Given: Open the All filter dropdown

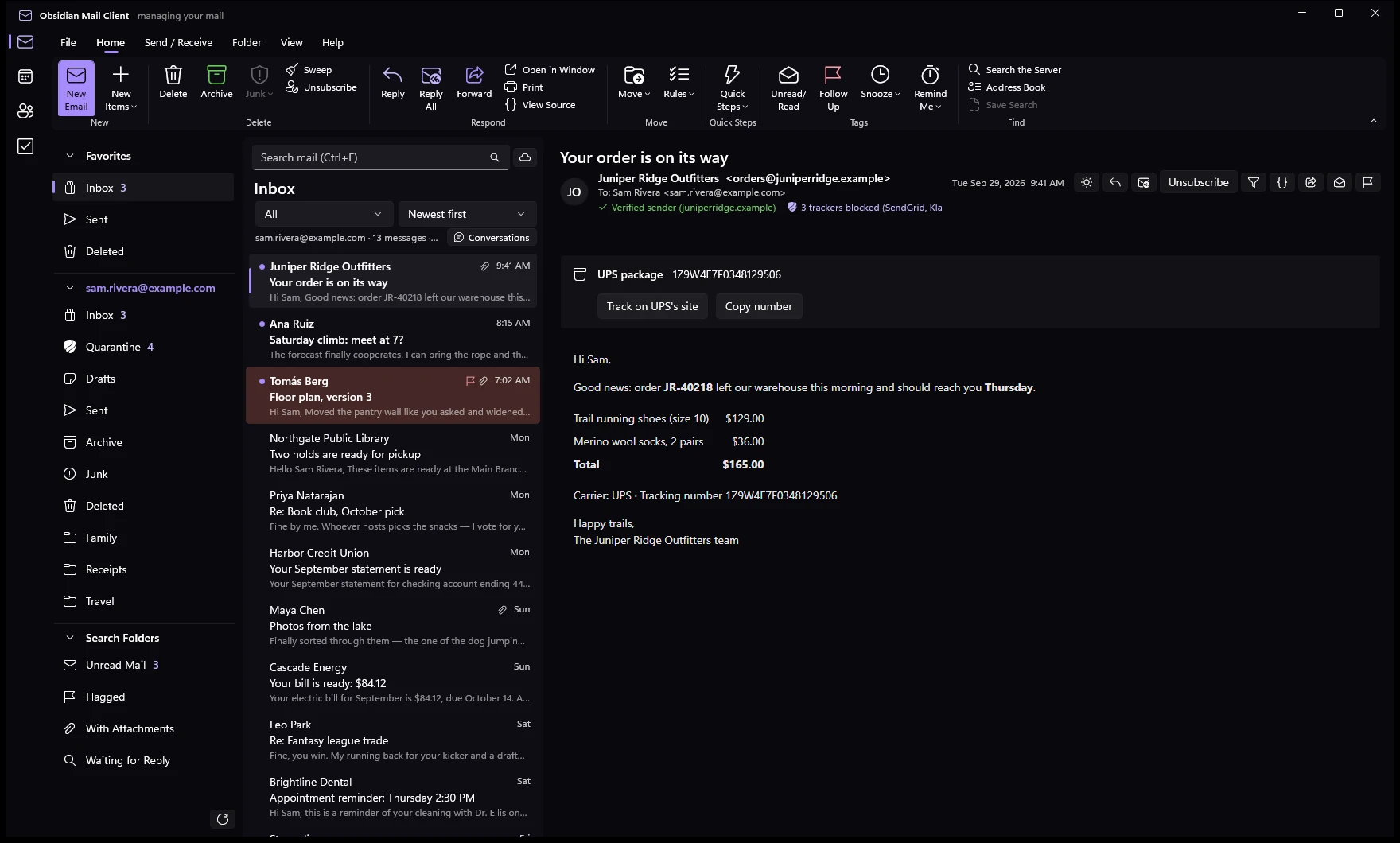Looking at the screenshot, I should (x=323, y=214).
